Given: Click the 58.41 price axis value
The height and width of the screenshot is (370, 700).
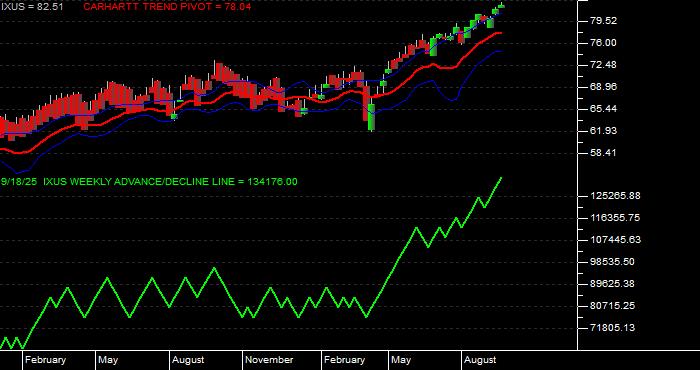Looking at the screenshot, I should coord(603,153).
